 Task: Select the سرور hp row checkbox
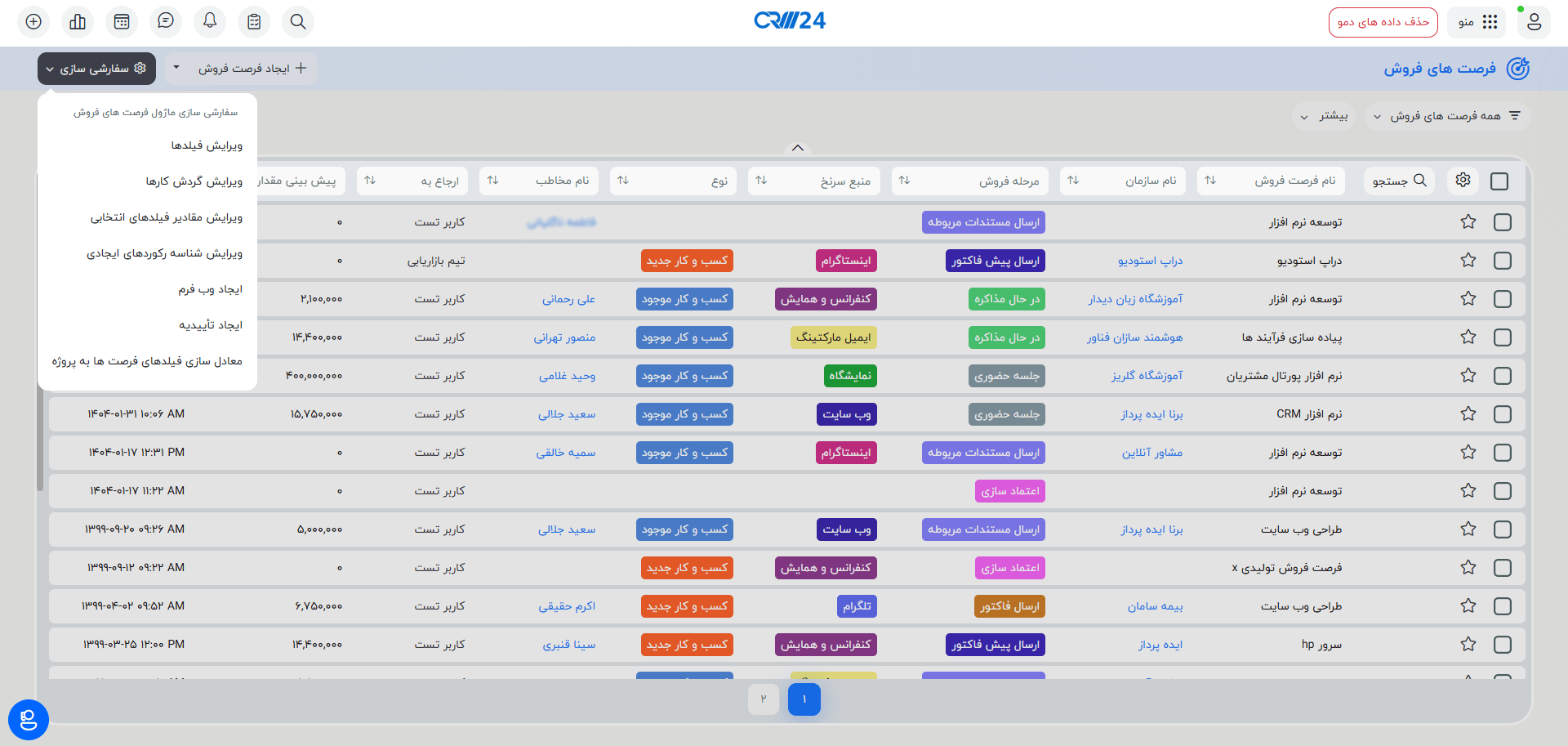[x=1503, y=645]
